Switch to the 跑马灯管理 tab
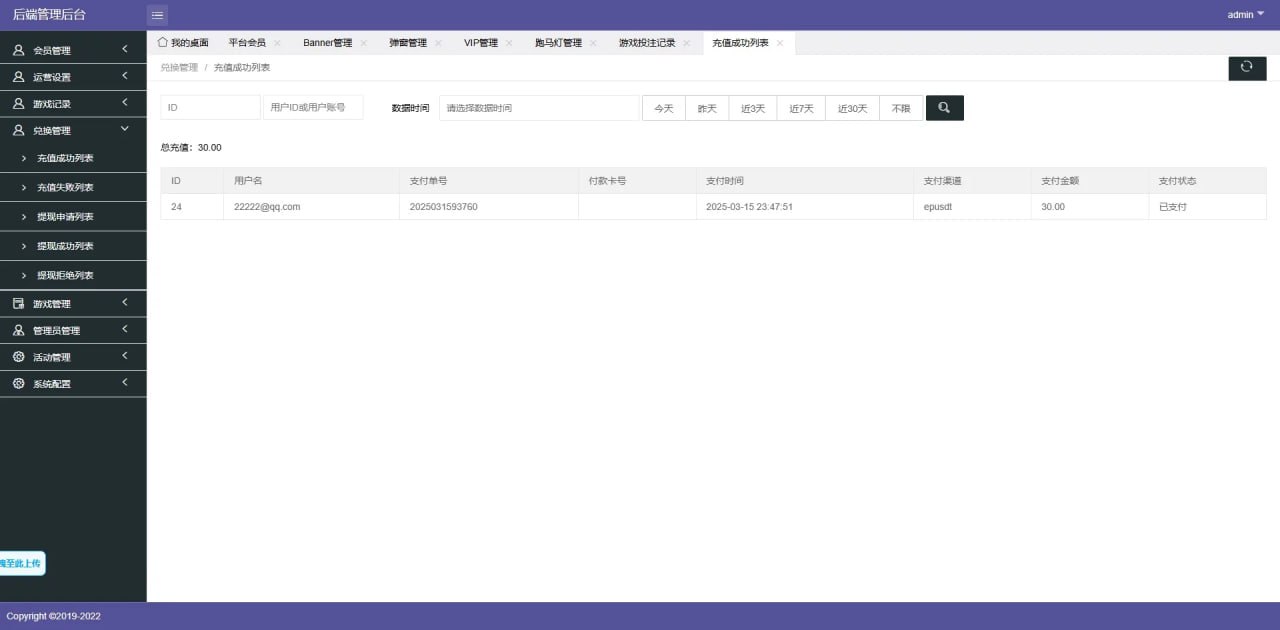 point(557,42)
